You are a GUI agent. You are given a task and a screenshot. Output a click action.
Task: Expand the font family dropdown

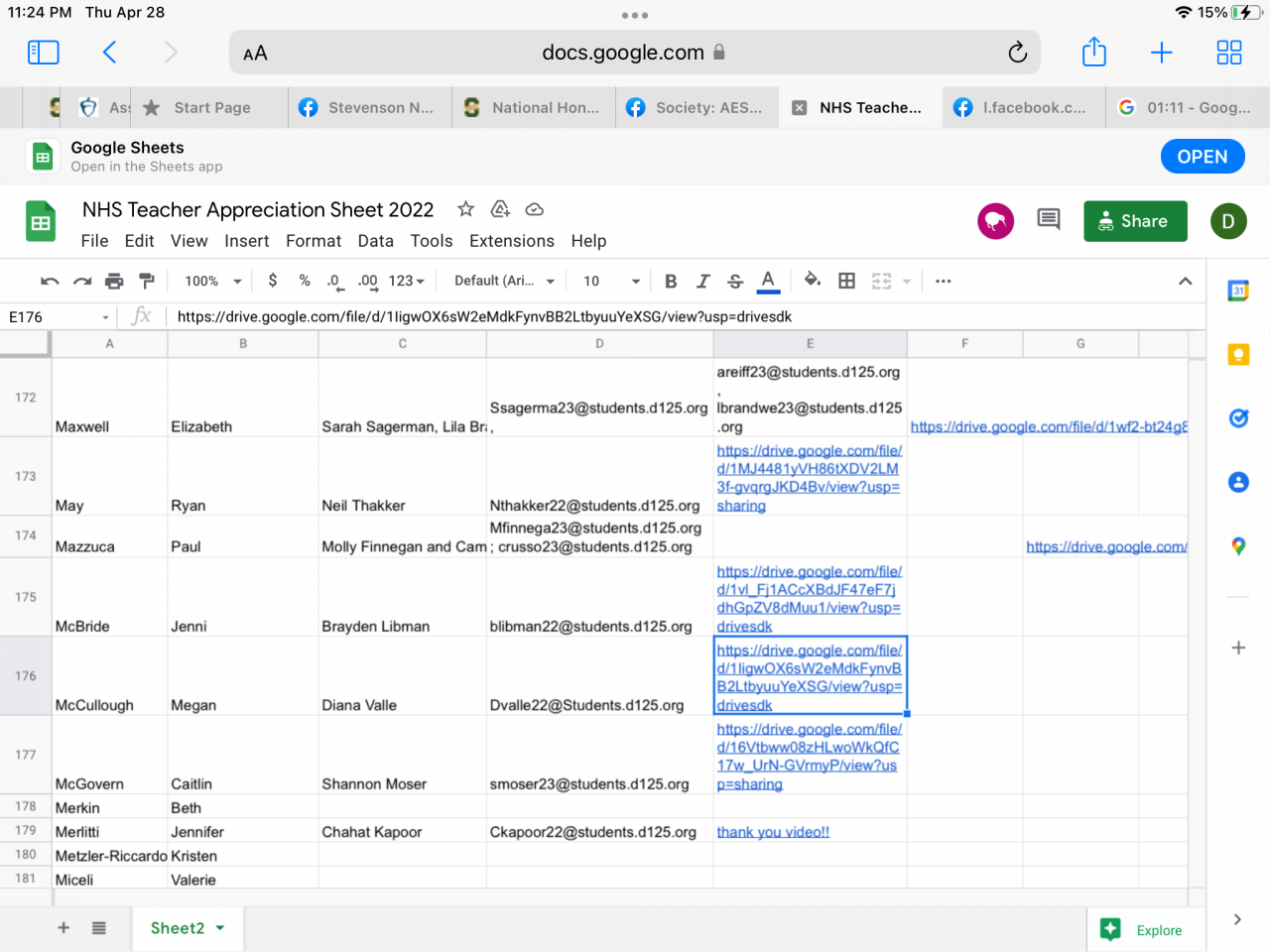point(504,282)
